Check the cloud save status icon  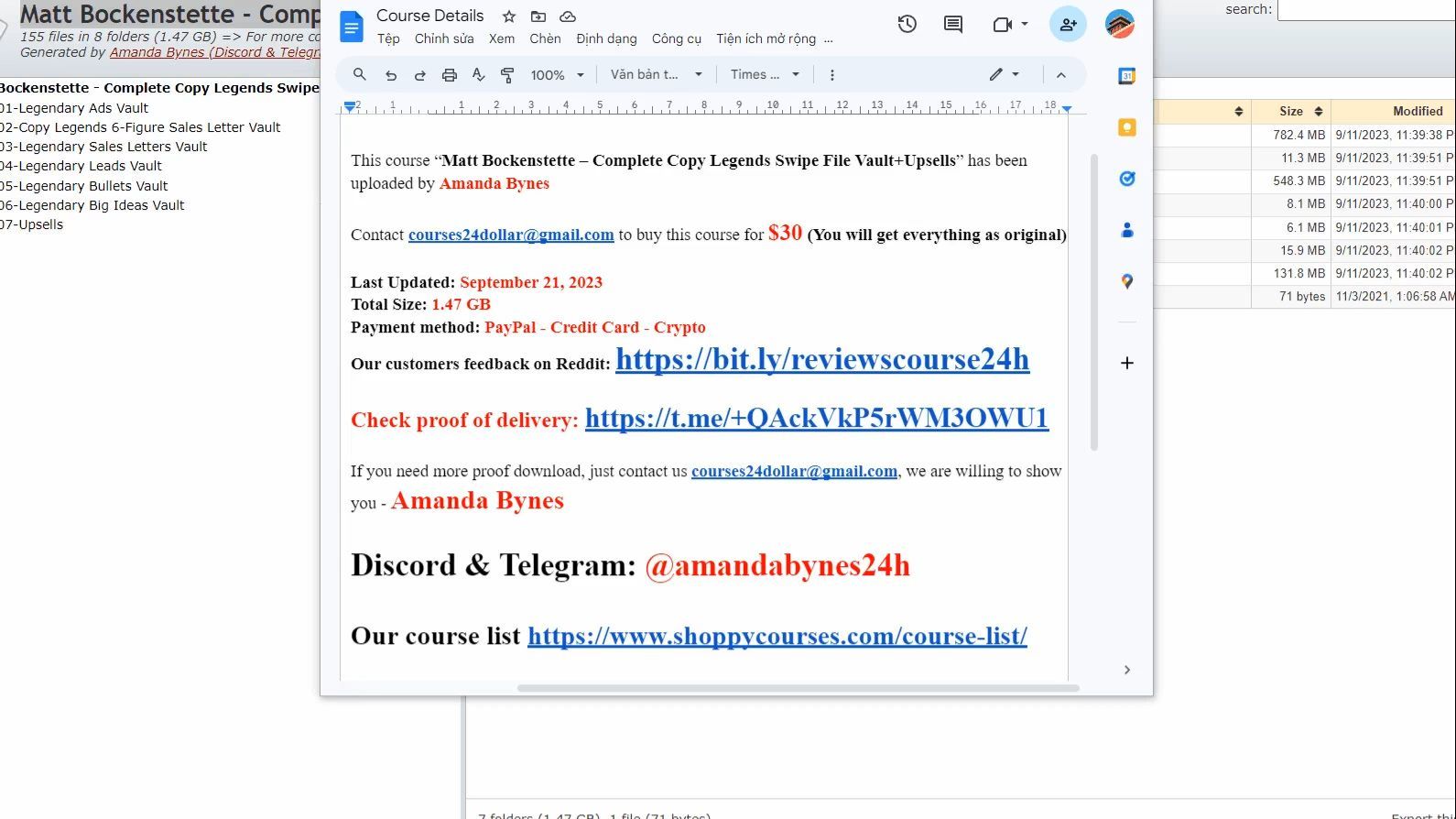[568, 16]
